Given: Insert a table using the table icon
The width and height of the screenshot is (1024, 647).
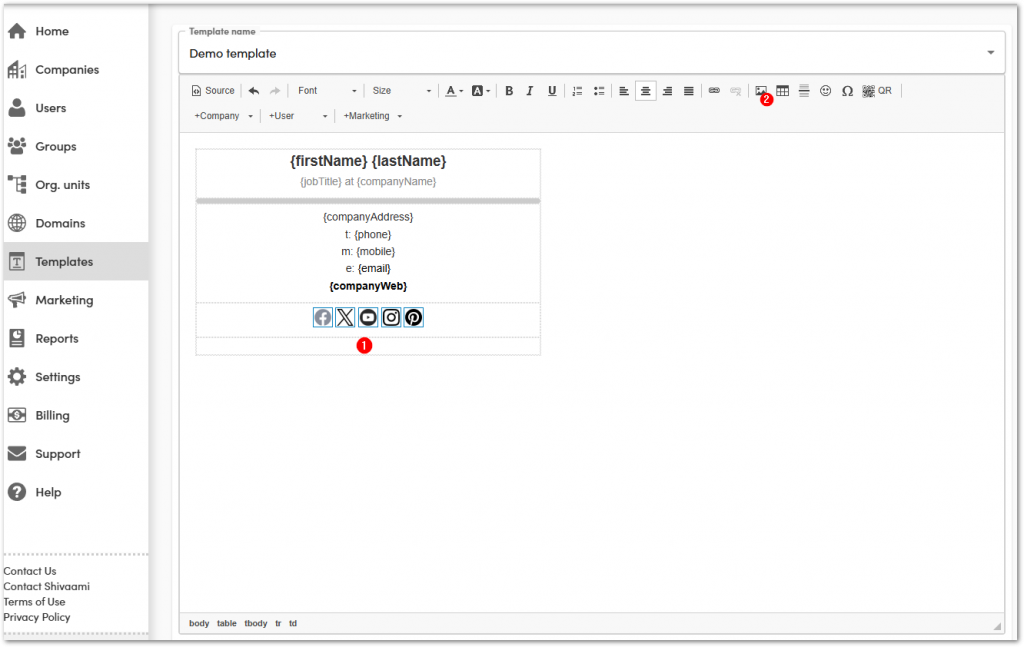Looking at the screenshot, I should pos(782,90).
